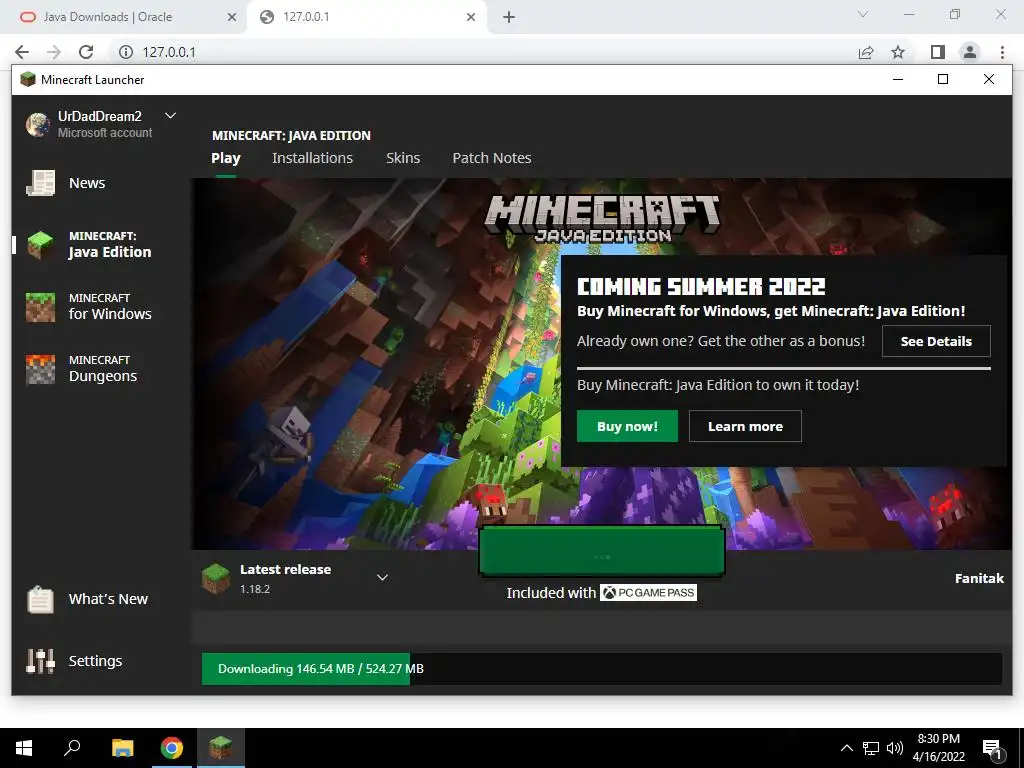Click the Minecraft Launcher taskbar icon
Image resolution: width=1024 pixels, height=768 pixels.
[x=221, y=748]
